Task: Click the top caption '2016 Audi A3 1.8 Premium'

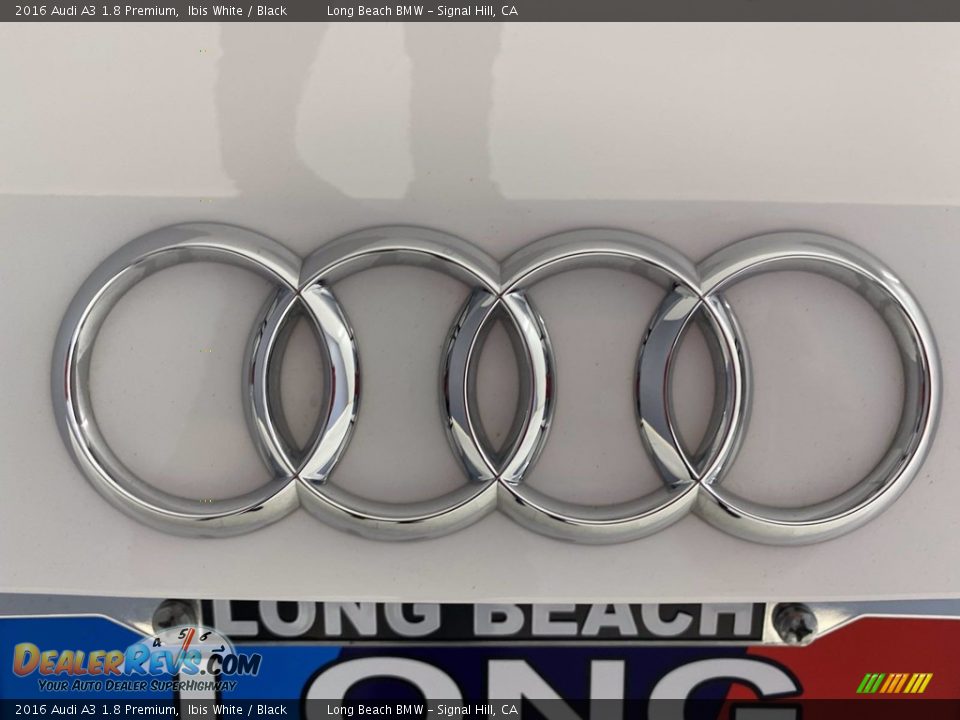Action: tap(96, 10)
